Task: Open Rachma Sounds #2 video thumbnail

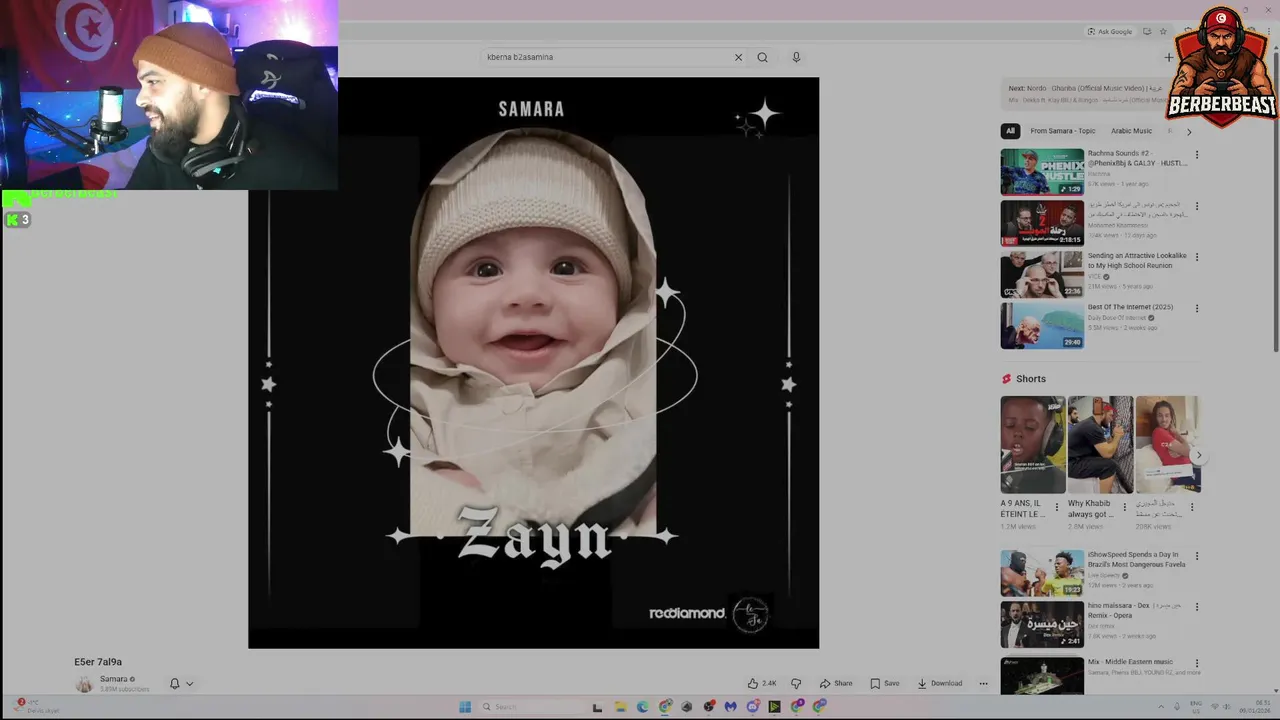Action: tap(1042, 172)
